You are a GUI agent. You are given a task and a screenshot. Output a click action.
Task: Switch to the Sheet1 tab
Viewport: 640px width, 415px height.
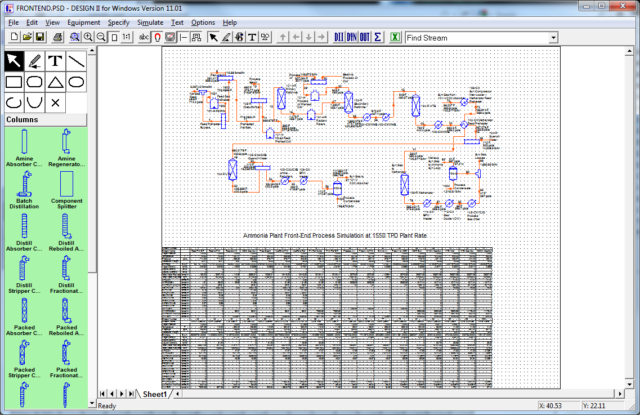pyautogui.click(x=154, y=394)
